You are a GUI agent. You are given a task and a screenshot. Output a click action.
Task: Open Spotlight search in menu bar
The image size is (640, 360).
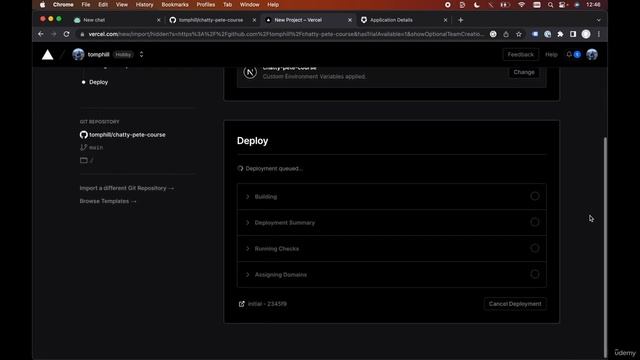(550, 4)
